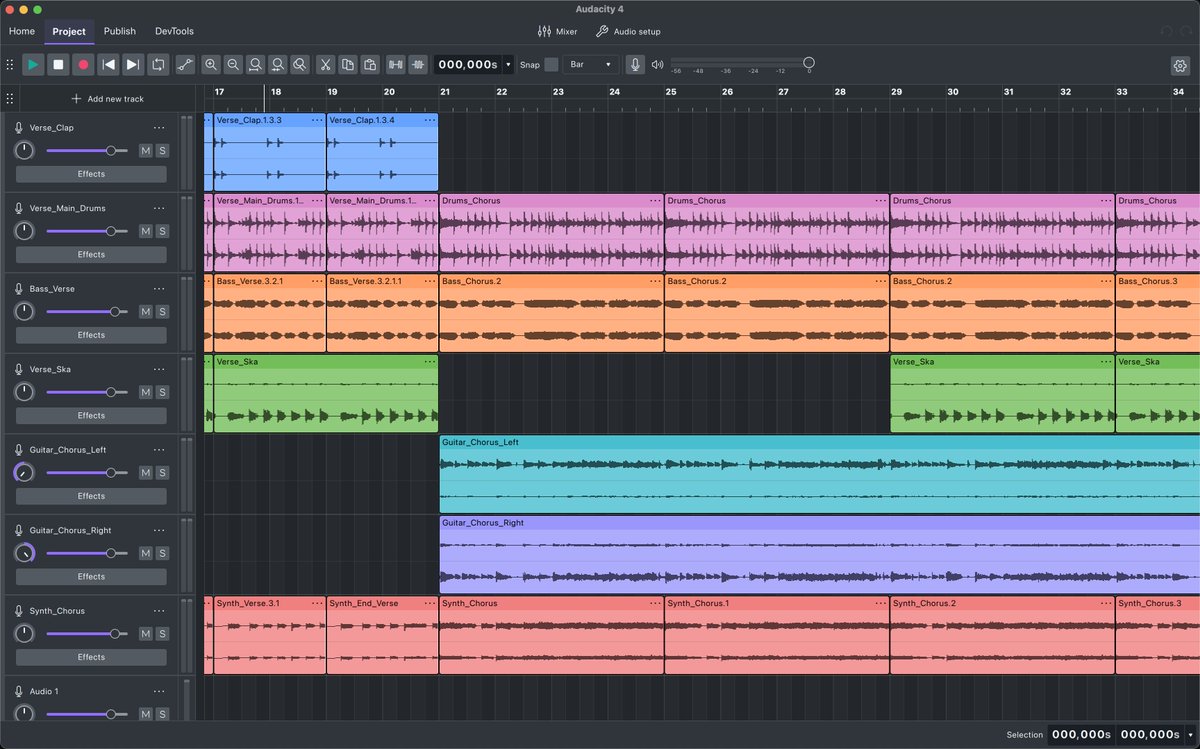This screenshot has width=1200, height=749.
Task: Click Effects on the Guitar_Chorus_Left track
Action: click(x=90, y=496)
